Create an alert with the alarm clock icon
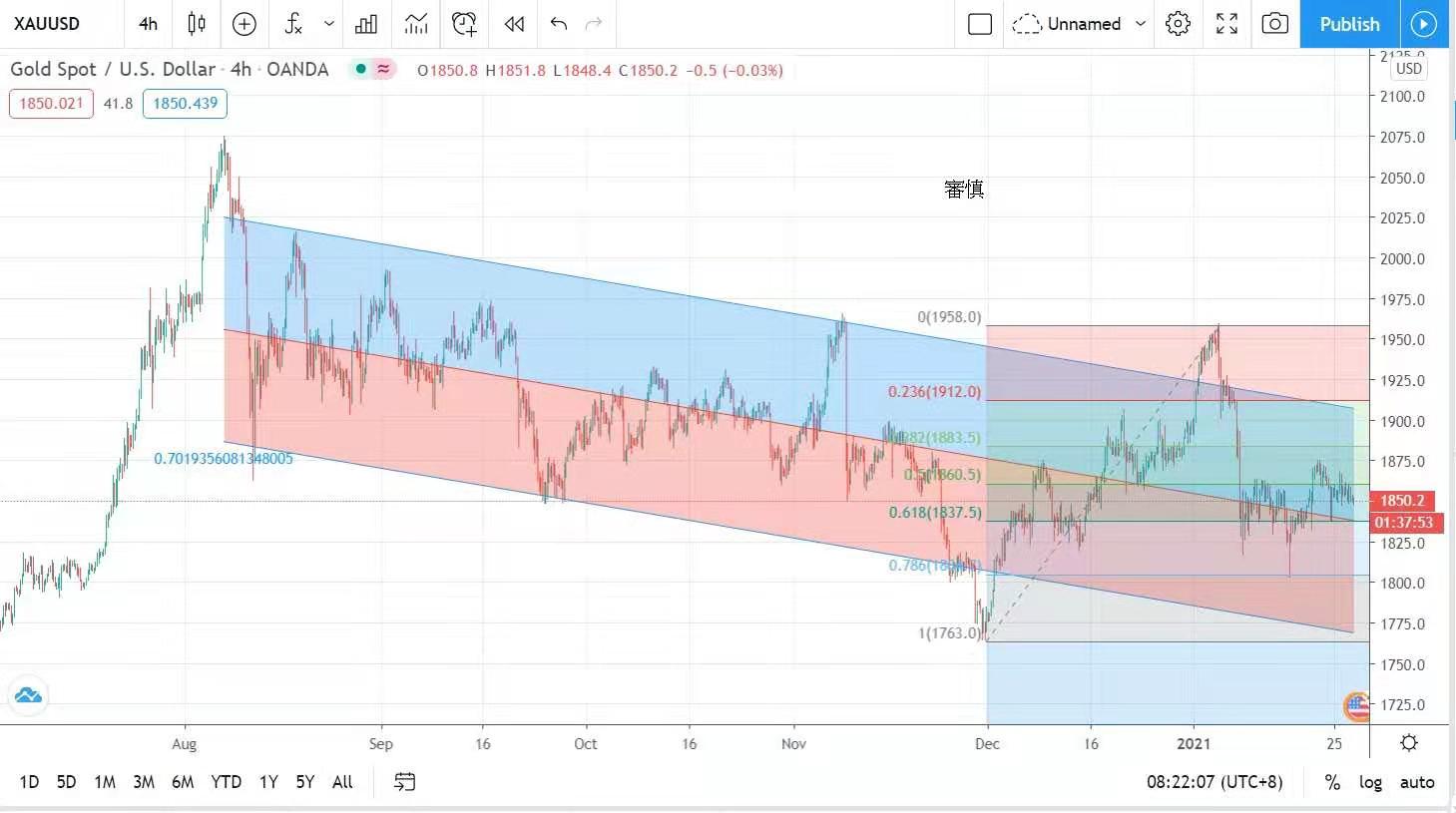1456x813 pixels. pos(464,24)
